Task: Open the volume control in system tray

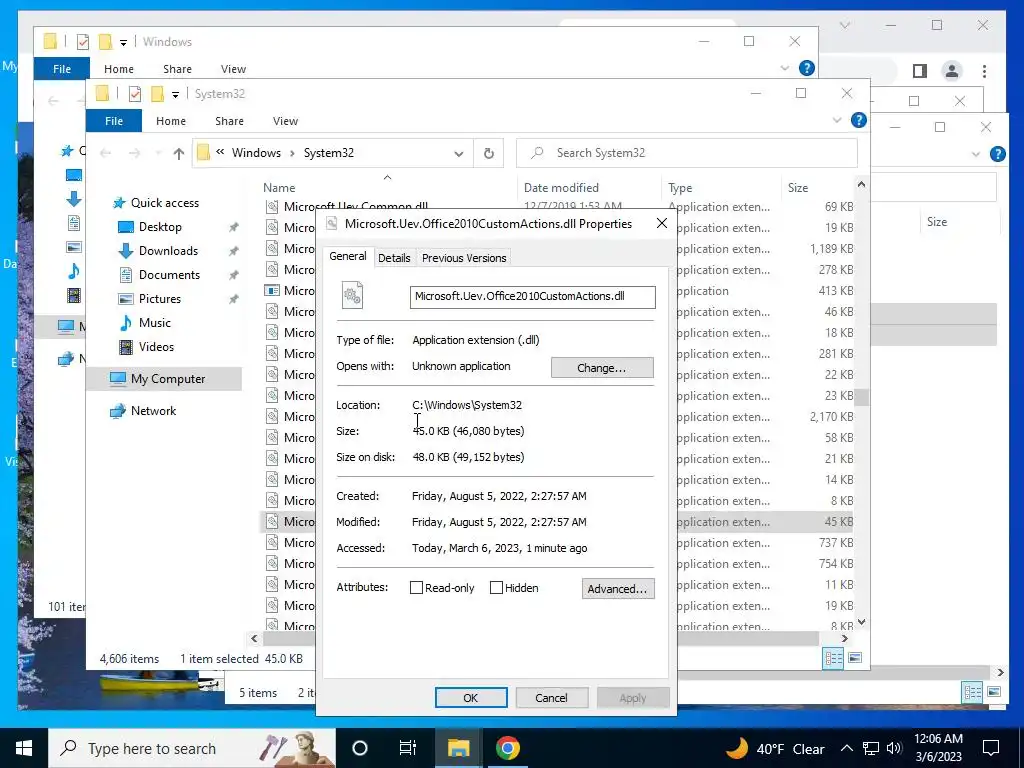Action: tap(894, 748)
